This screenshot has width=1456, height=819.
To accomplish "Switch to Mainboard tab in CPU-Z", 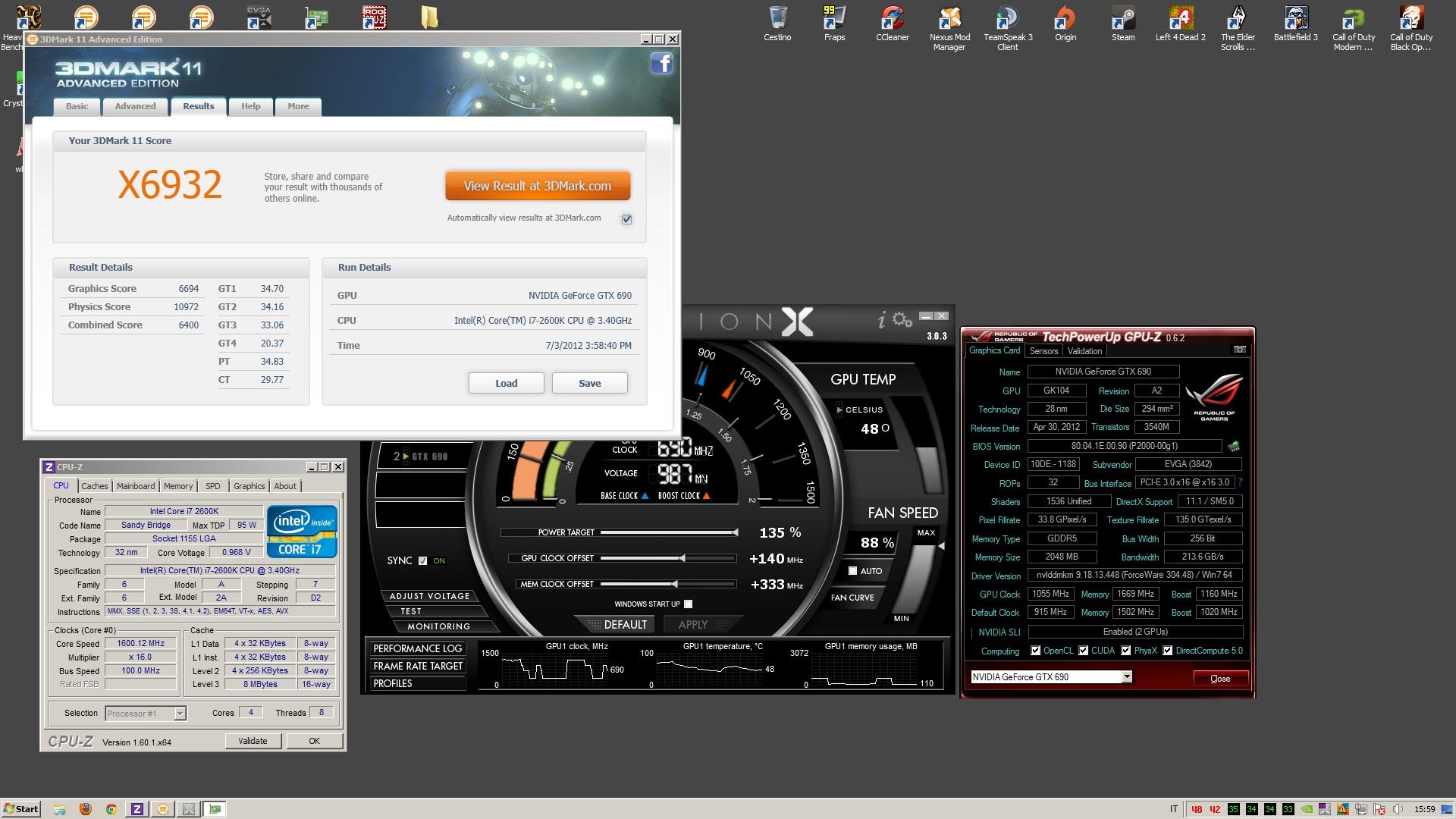I will pyautogui.click(x=136, y=486).
